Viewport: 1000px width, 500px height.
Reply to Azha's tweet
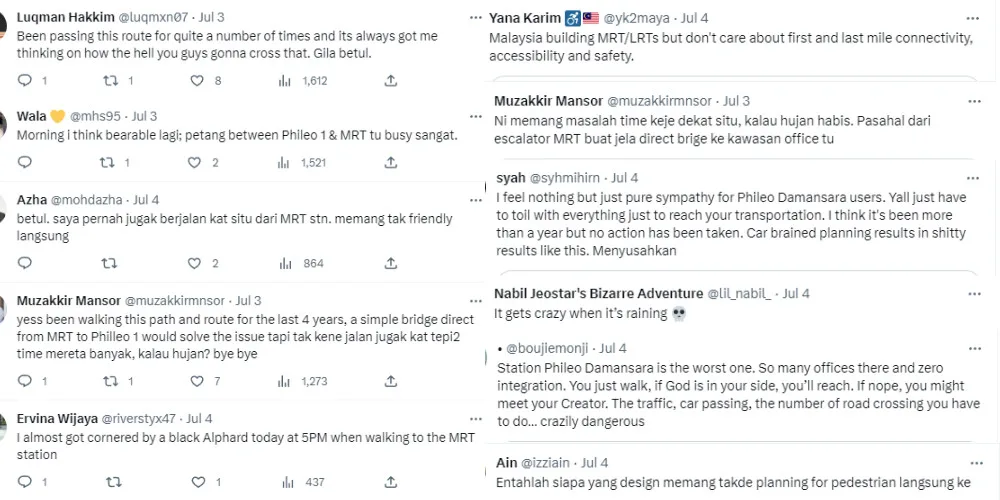click(x=25, y=263)
